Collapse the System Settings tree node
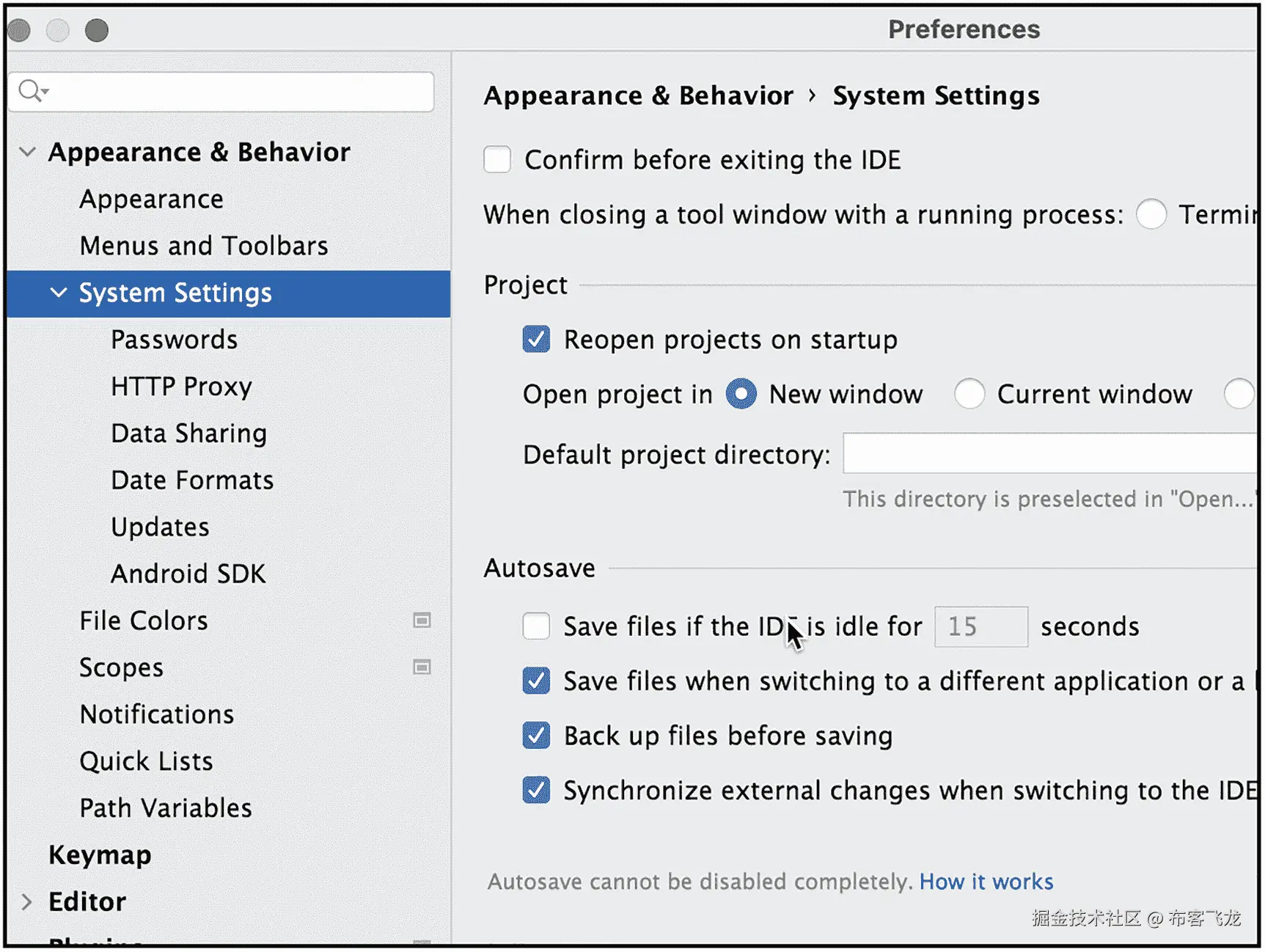 [x=59, y=293]
